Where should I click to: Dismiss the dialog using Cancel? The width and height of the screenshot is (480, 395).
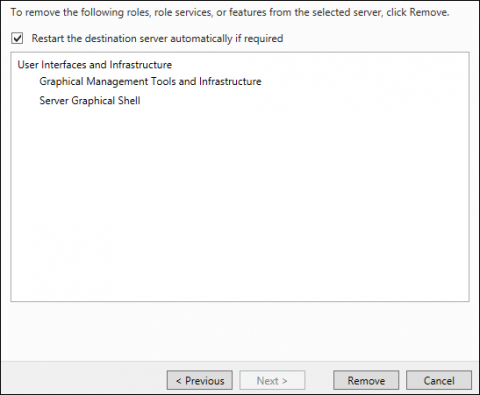[x=439, y=380]
